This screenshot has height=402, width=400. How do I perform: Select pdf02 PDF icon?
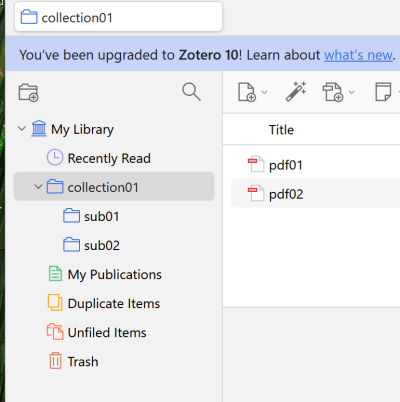(256, 193)
